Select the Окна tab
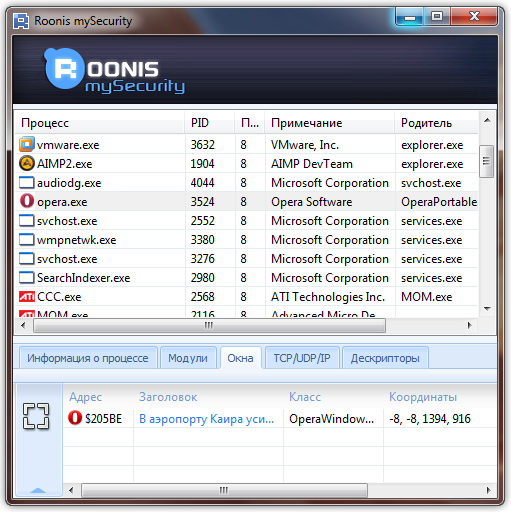This screenshot has width=511, height=512. (x=240, y=358)
